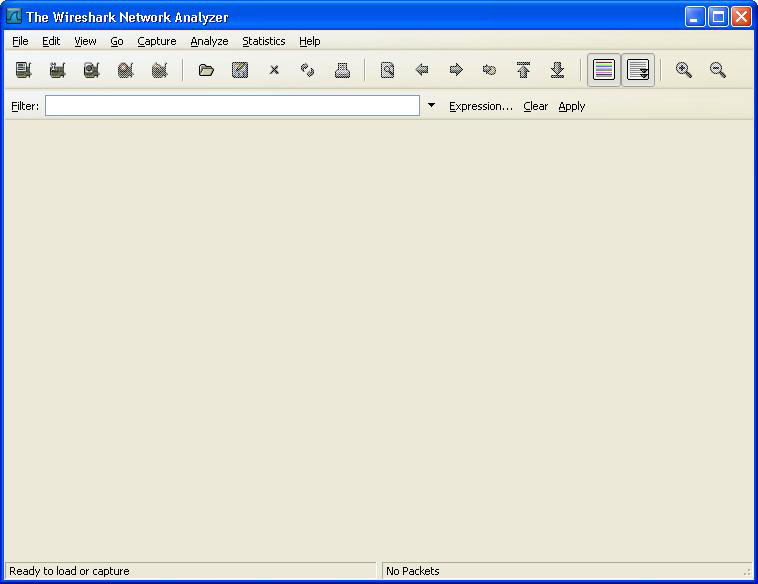Find a packet magnifier icon

pyautogui.click(x=387, y=70)
